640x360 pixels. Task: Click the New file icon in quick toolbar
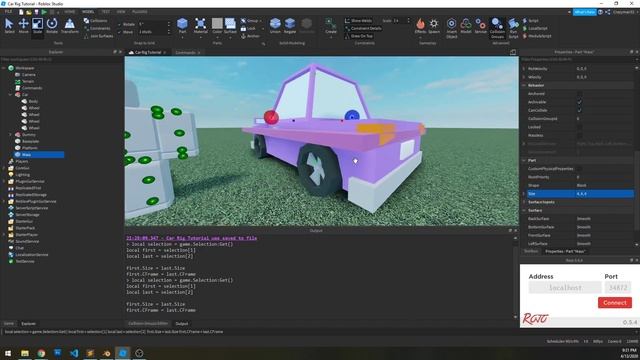21,12
